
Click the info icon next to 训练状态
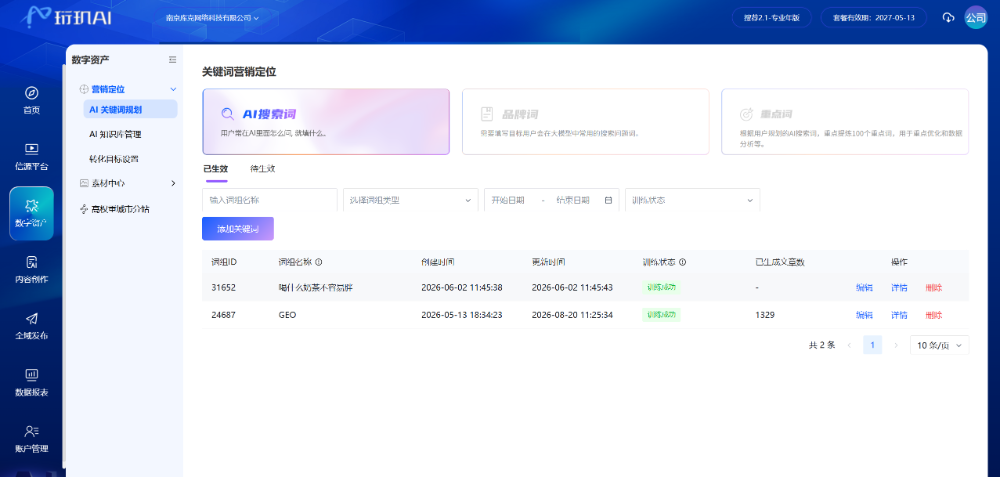682,262
